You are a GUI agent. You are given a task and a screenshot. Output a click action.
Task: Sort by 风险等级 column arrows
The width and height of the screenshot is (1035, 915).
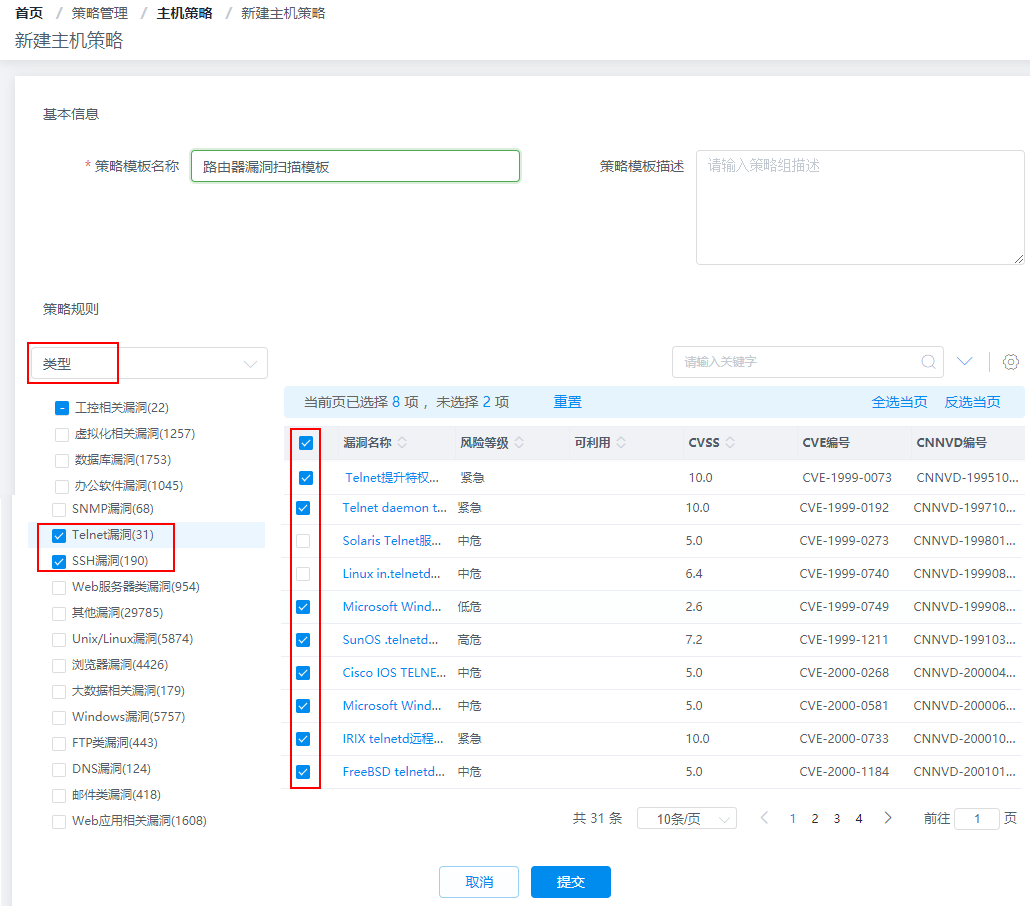tap(520, 443)
